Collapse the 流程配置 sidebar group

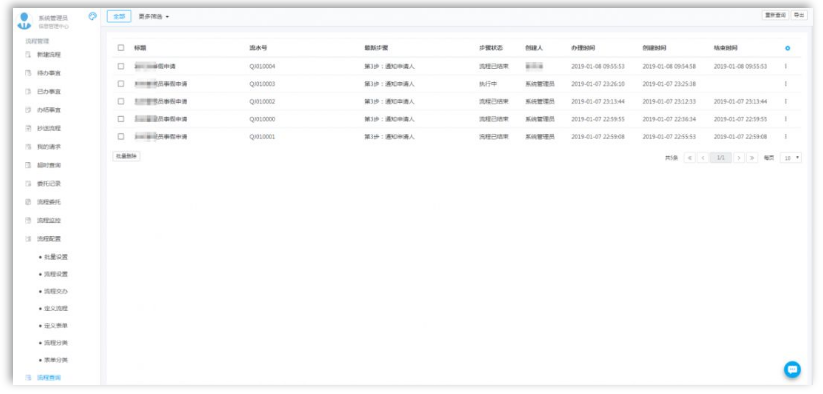pyautogui.click(x=48, y=239)
